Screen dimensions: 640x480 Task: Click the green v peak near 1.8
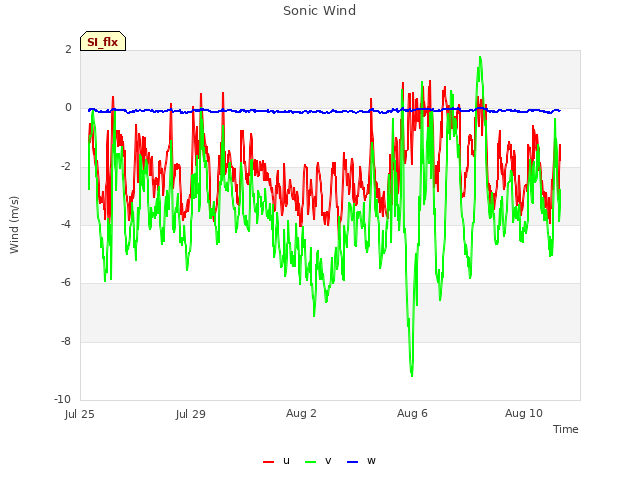480,57
